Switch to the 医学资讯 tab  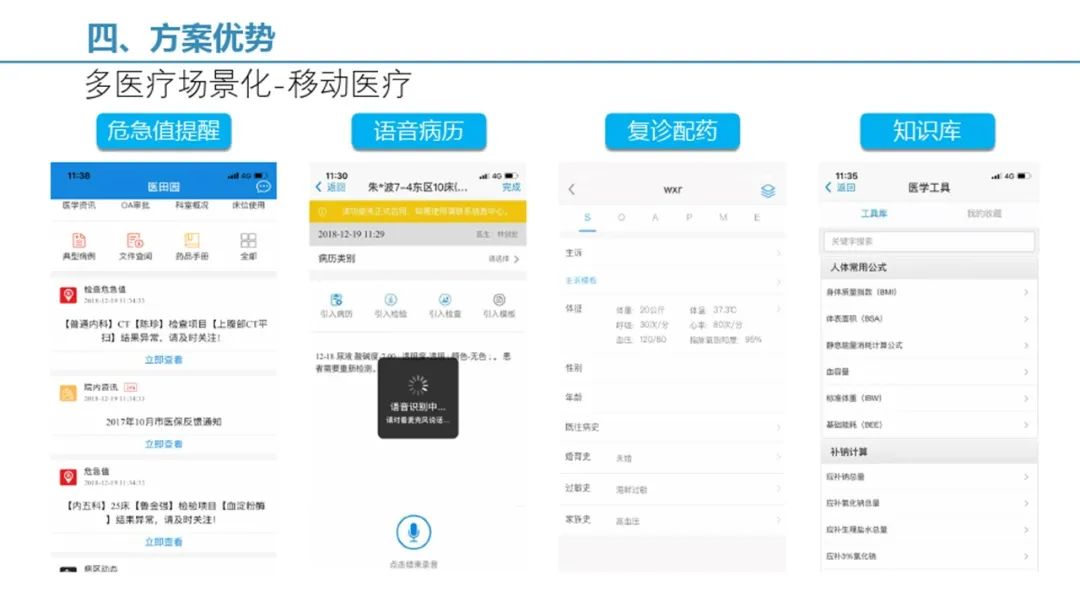pyautogui.click(x=79, y=205)
